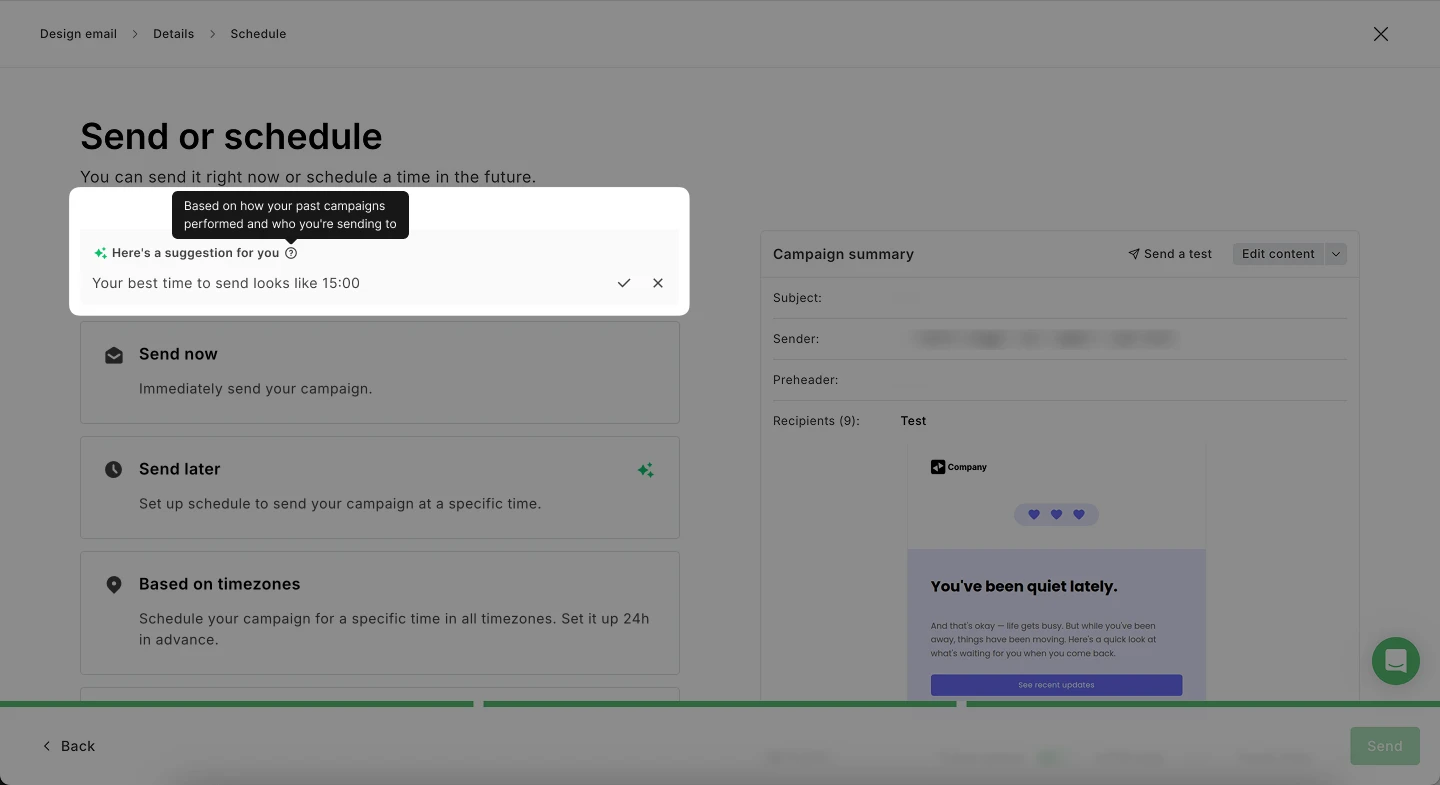The image size is (1440, 785).
Task: Click the Edit content button
Action: (1278, 254)
